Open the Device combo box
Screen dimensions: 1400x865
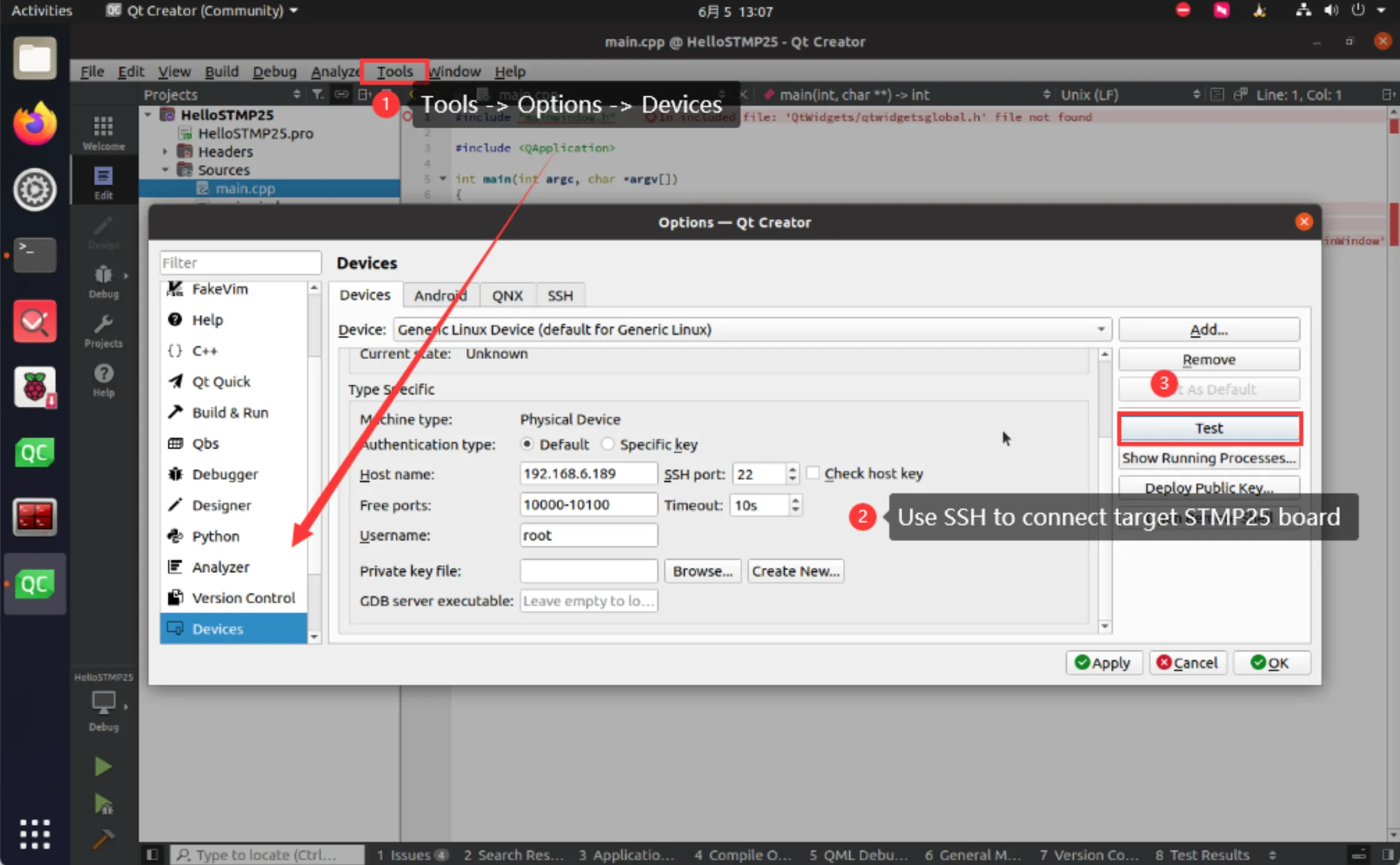click(x=752, y=329)
